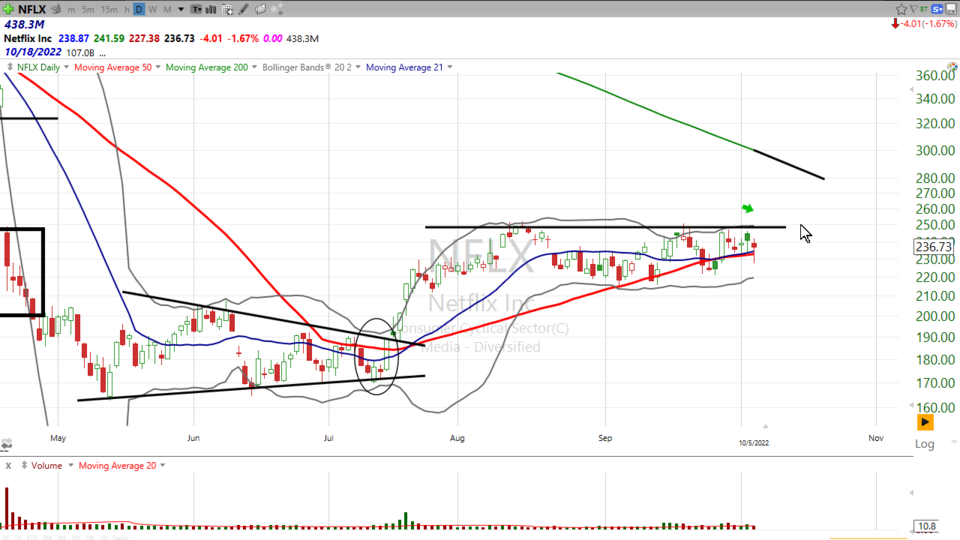
Task: Click the add indicator grid-plus icon
Action: click(x=227, y=9)
